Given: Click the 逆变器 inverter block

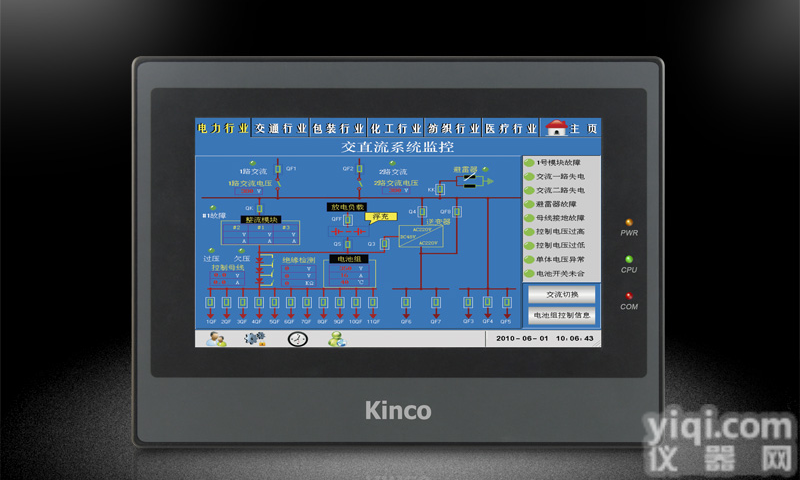Looking at the screenshot, I should click(x=421, y=236).
